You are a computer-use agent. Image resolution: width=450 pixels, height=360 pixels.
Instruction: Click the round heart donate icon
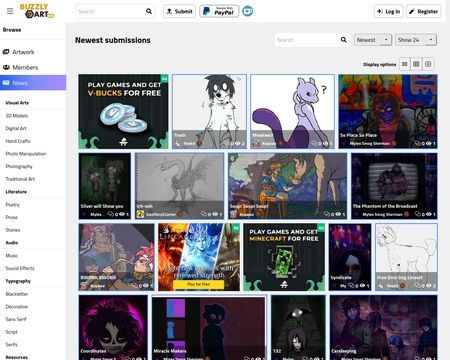247,11
